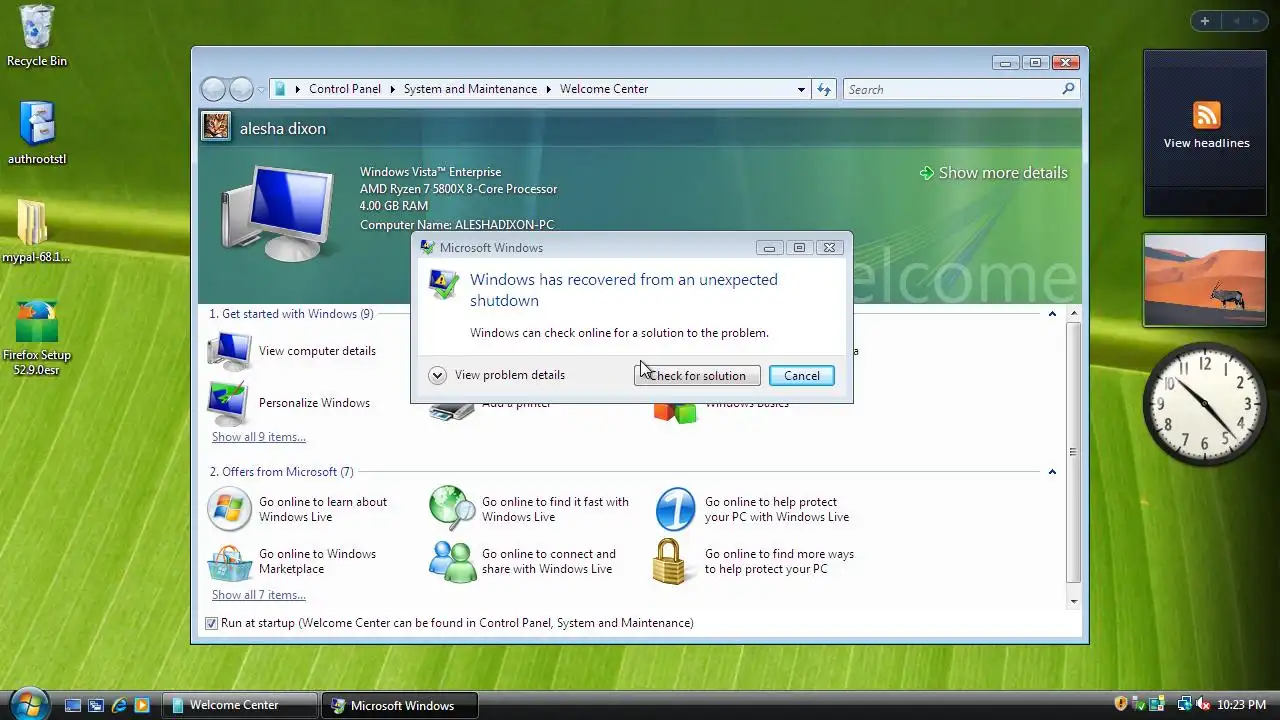This screenshot has width=1280, height=720.
Task: Launch Internet Explorer from Quick Launch
Action: 119,705
